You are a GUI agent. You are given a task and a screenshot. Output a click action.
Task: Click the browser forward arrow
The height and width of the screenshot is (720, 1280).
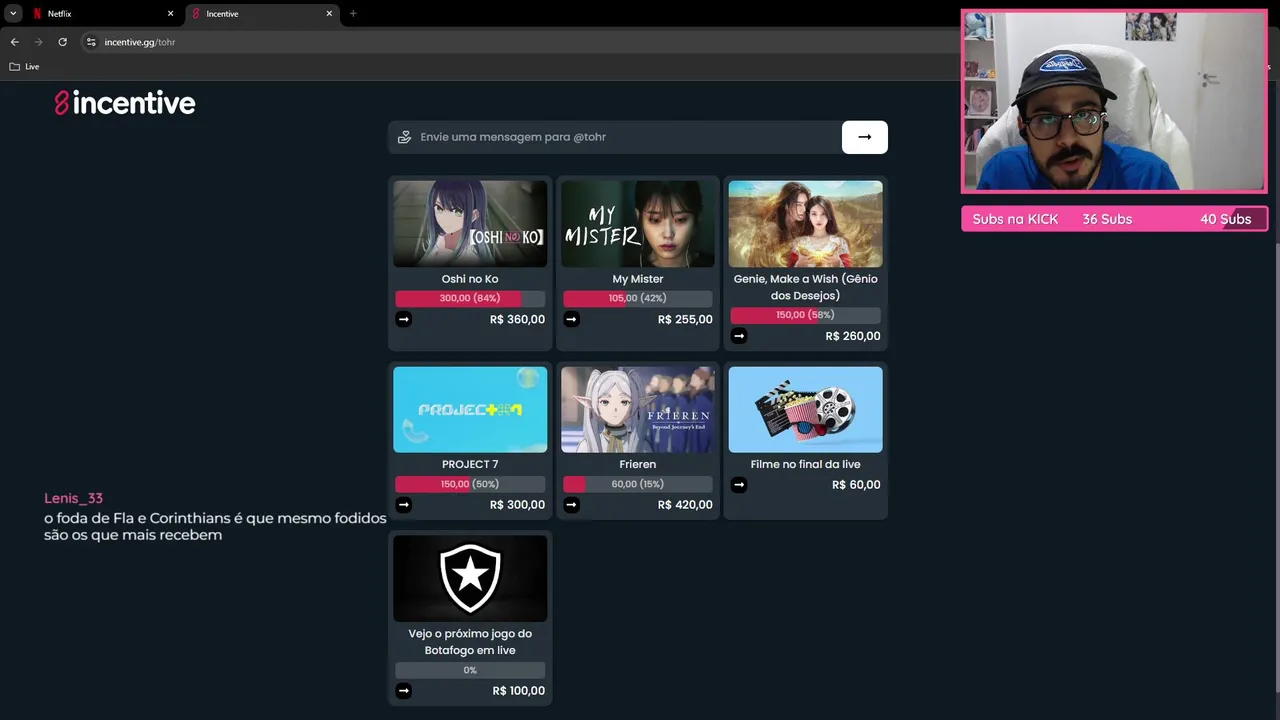[x=38, y=42]
